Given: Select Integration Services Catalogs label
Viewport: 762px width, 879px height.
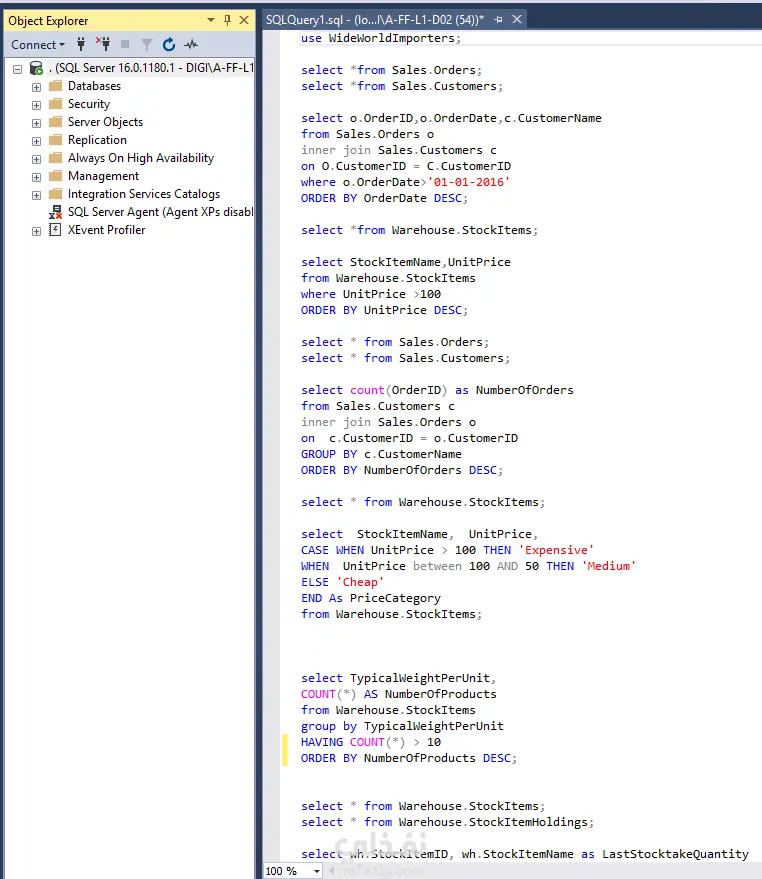Looking at the screenshot, I should click(x=144, y=193).
